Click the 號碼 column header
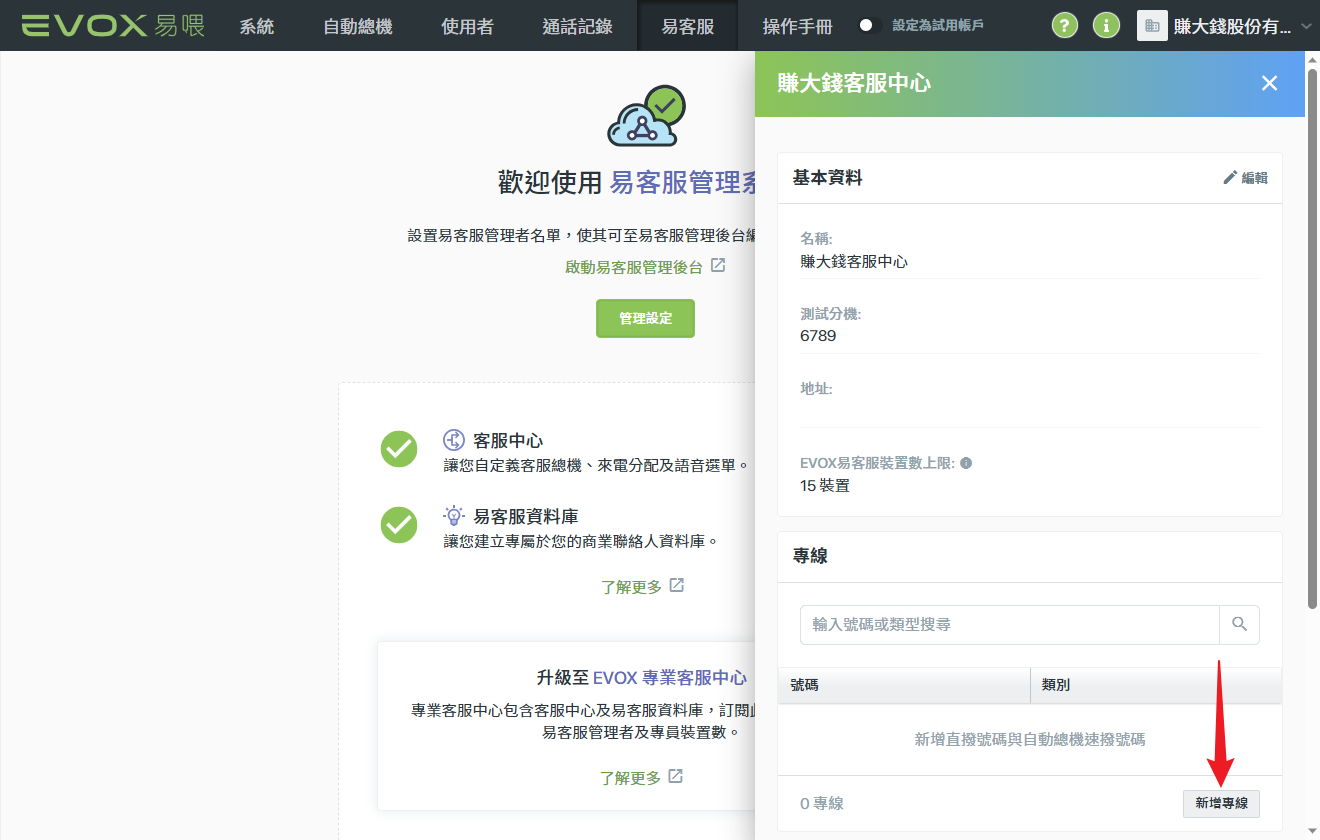The image size is (1320, 840). tap(904, 685)
